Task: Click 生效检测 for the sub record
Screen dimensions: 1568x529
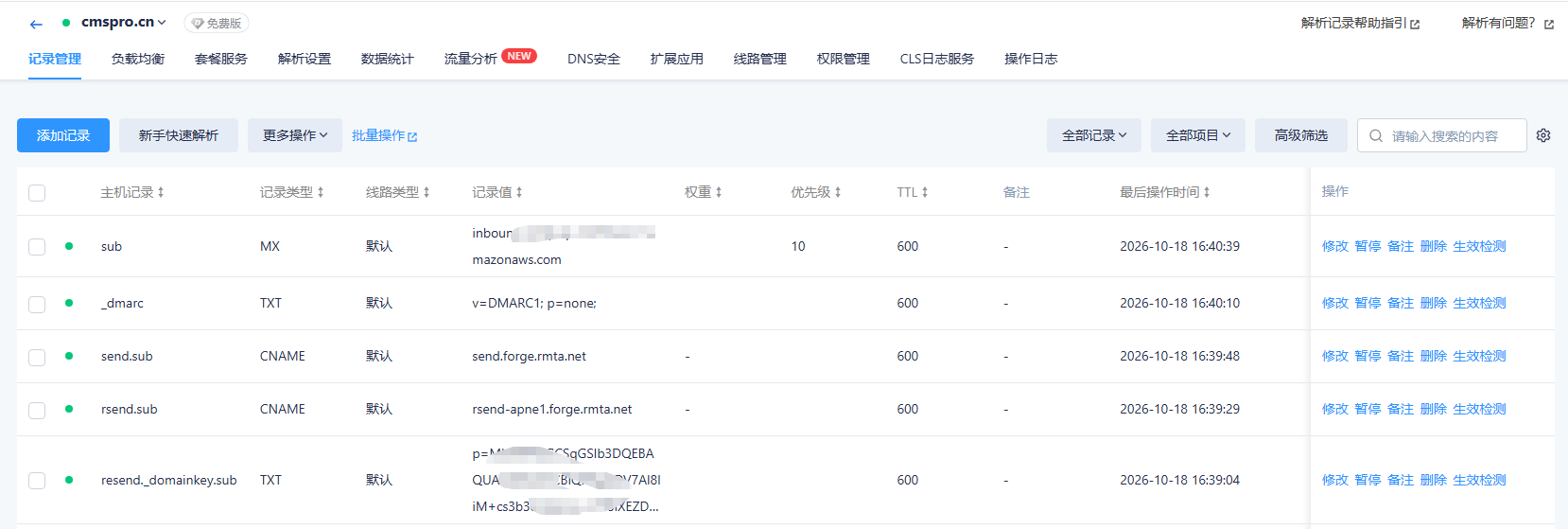Action: point(1479,246)
